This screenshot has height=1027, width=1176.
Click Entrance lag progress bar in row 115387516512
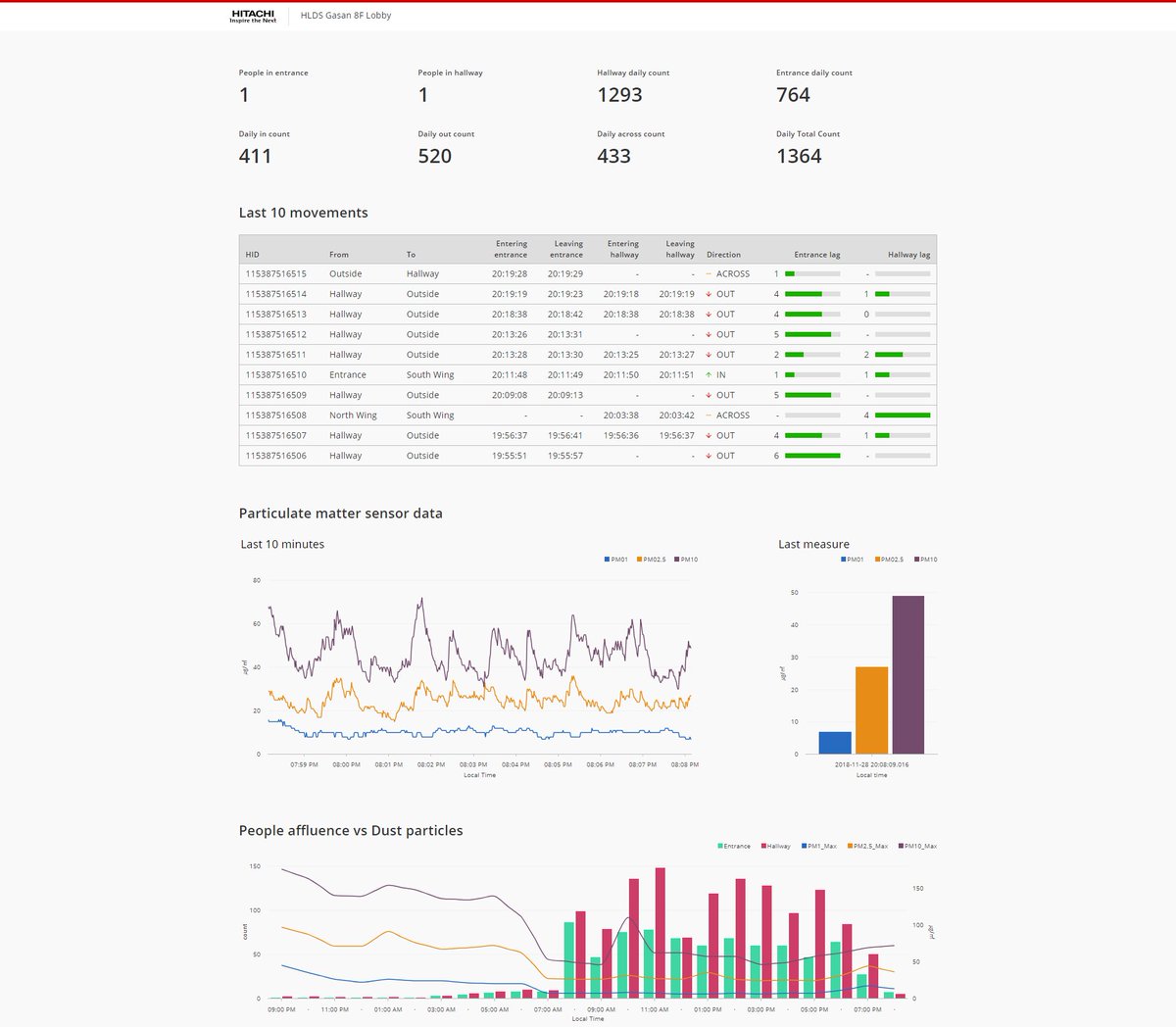tap(812, 335)
